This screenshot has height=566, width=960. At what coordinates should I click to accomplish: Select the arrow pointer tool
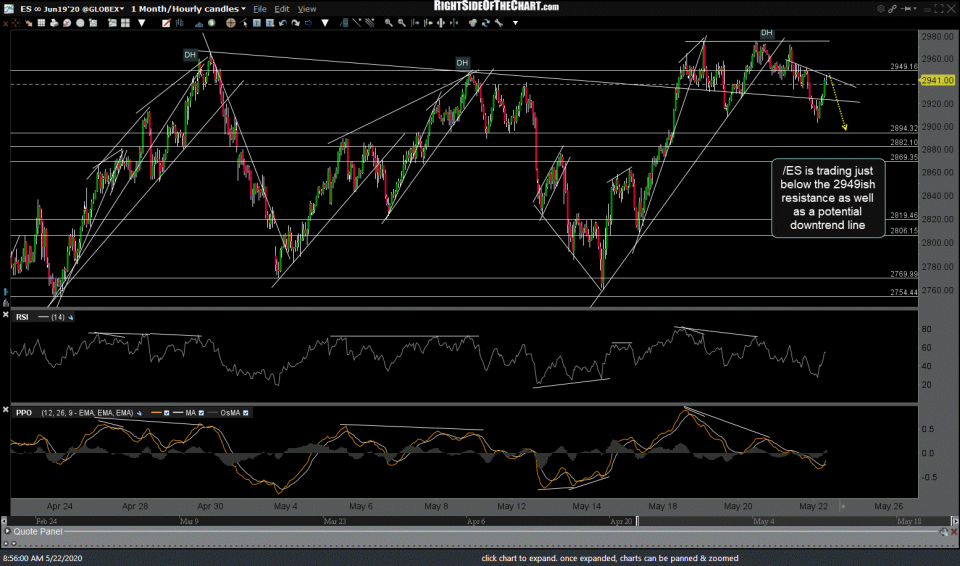coord(244,23)
